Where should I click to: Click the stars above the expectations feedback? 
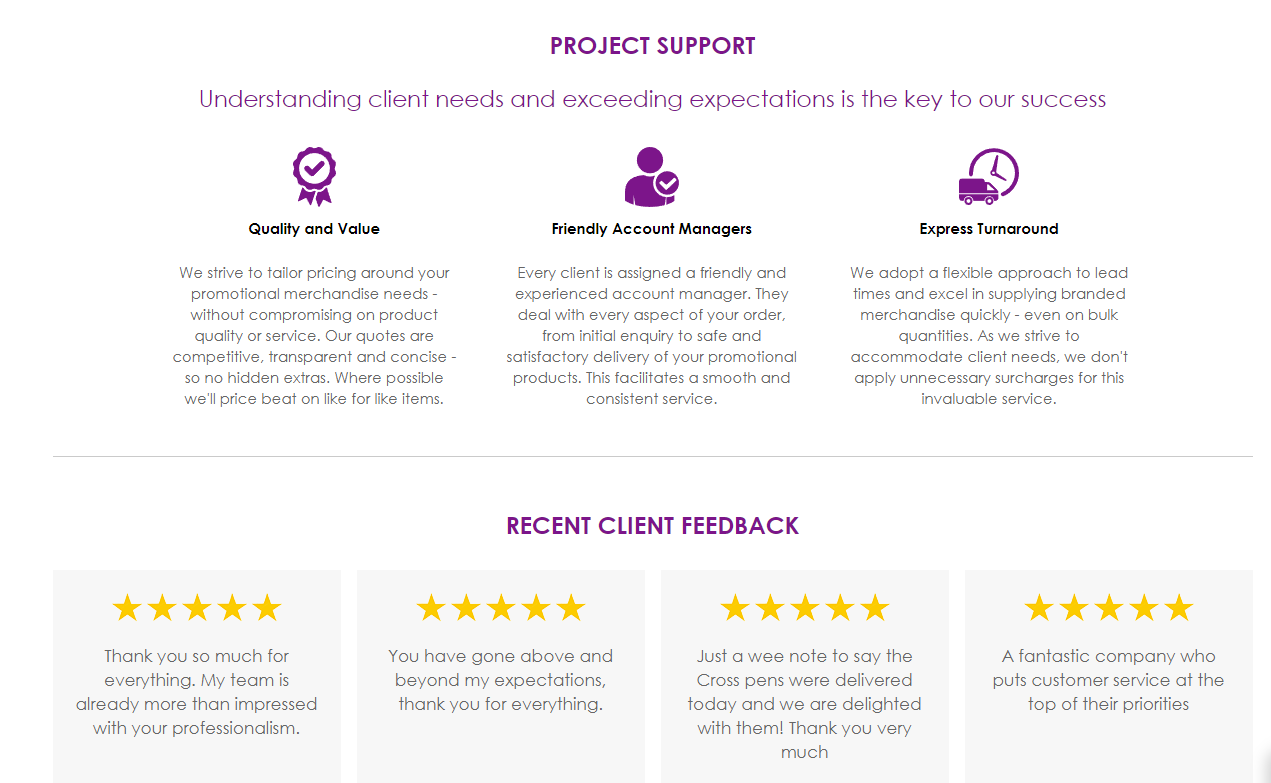501,607
